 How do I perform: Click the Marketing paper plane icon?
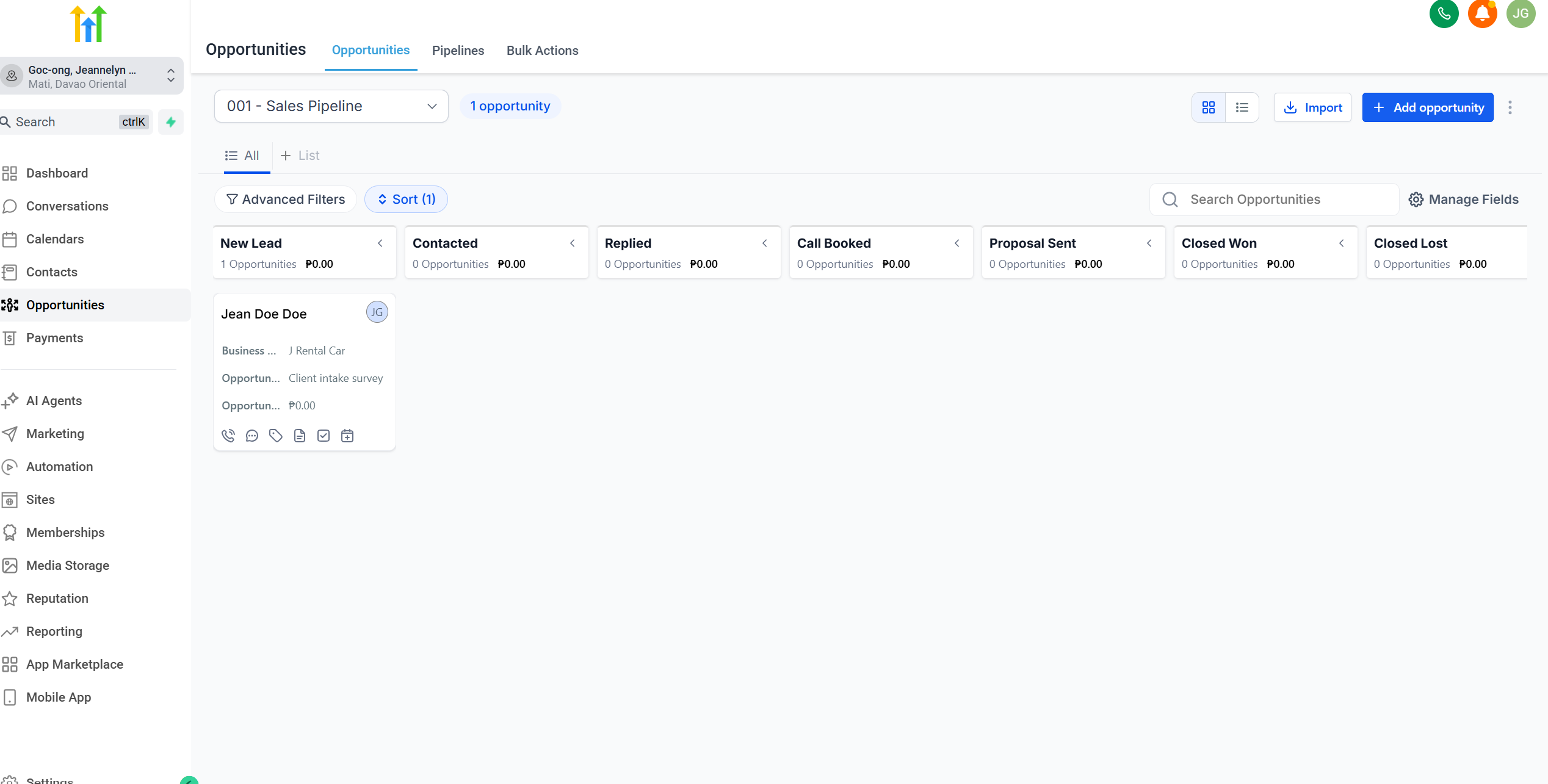click(x=10, y=434)
